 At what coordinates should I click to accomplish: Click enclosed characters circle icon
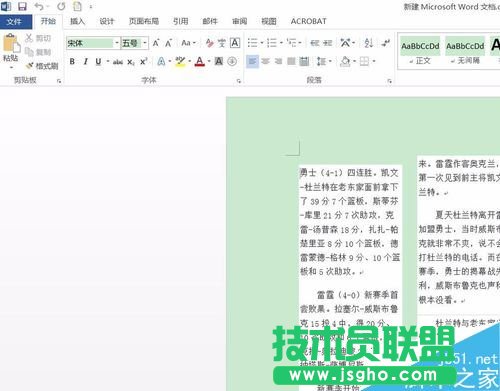pos(232,61)
